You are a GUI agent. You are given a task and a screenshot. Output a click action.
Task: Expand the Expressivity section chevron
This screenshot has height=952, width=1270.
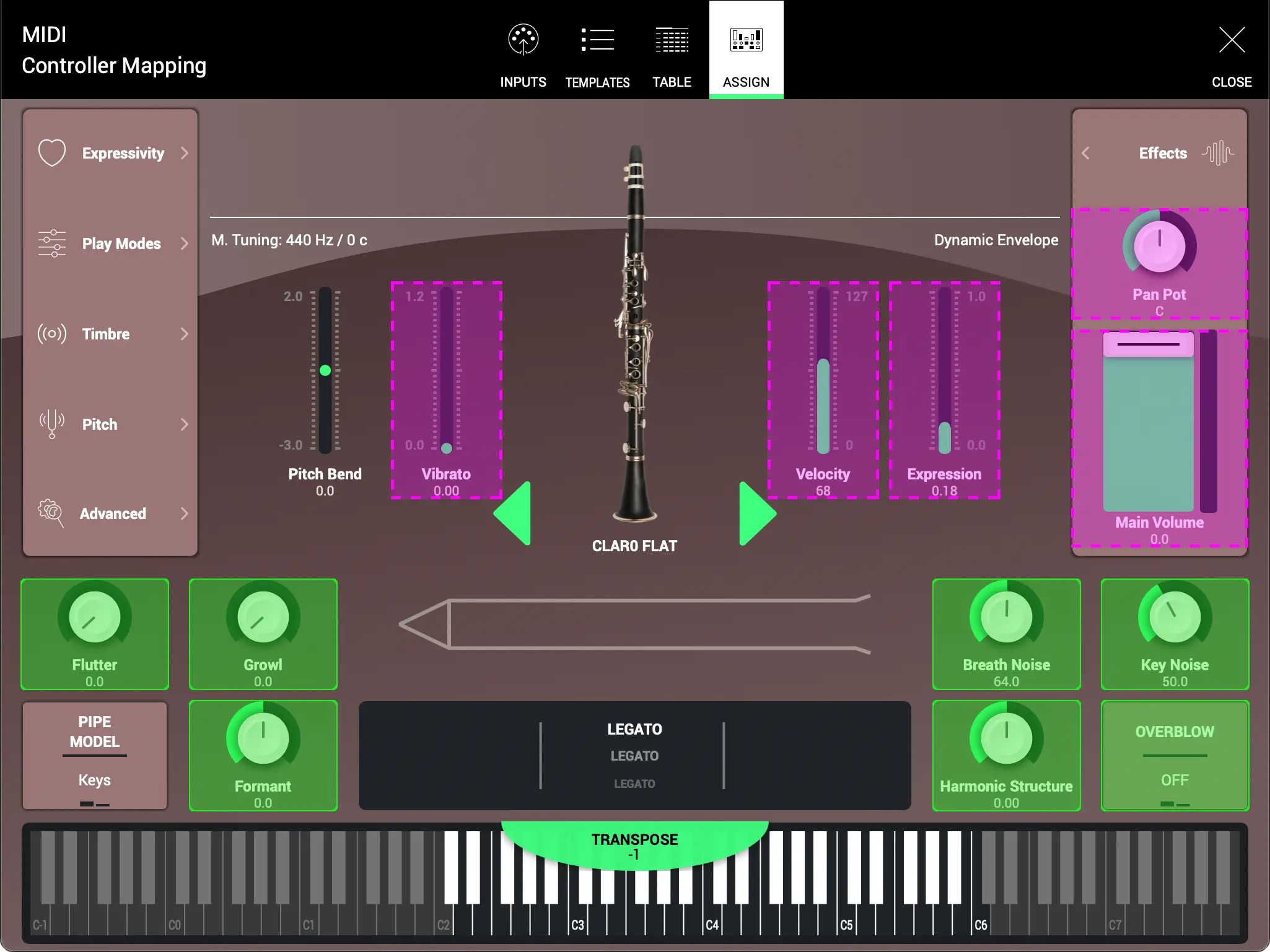coord(185,153)
